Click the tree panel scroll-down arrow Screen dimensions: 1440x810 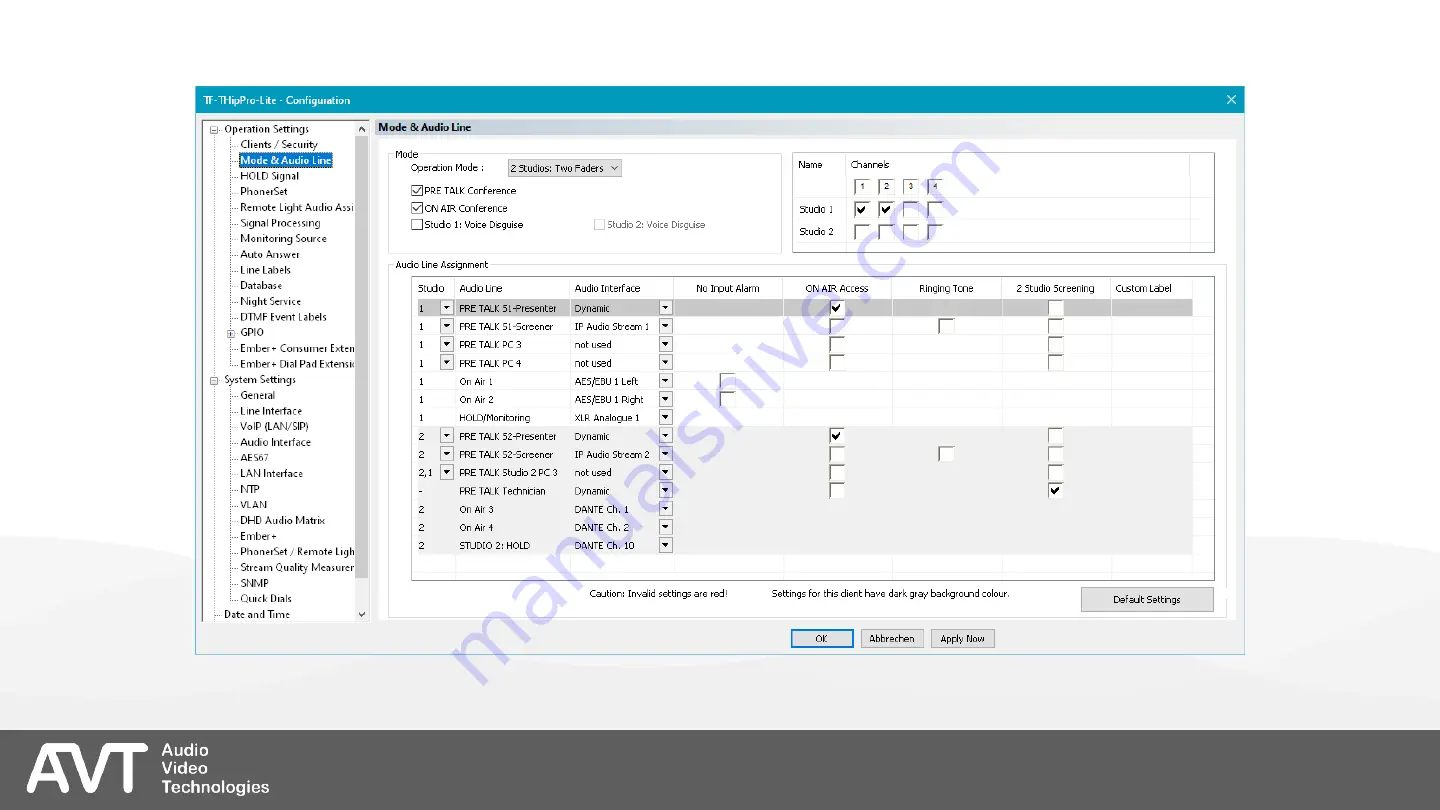click(362, 614)
